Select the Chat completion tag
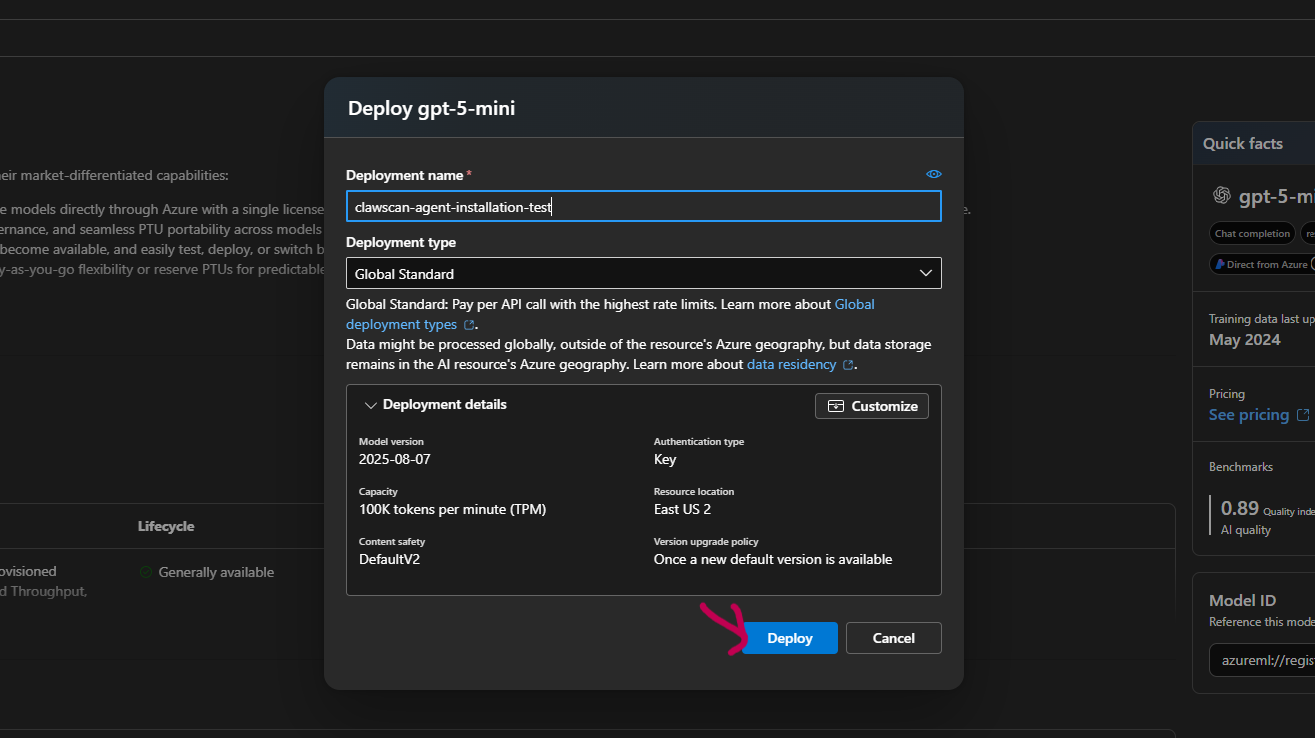This screenshot has width=1315, height=738. point(1252,234)
